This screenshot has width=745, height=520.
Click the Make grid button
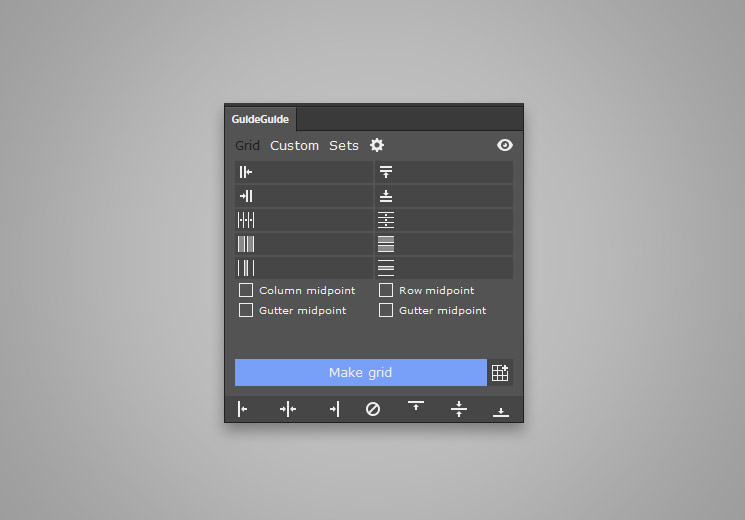pos(361,373)
